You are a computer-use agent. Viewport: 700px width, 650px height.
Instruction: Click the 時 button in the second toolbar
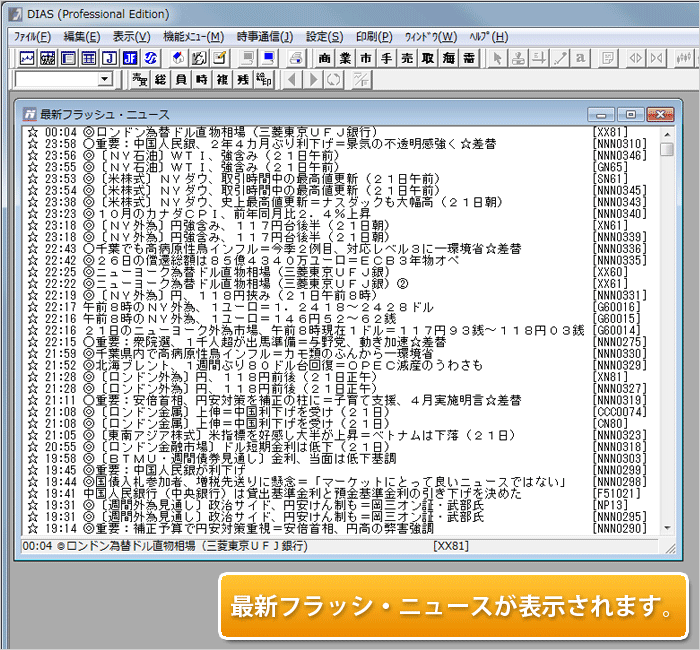[201, 79]
